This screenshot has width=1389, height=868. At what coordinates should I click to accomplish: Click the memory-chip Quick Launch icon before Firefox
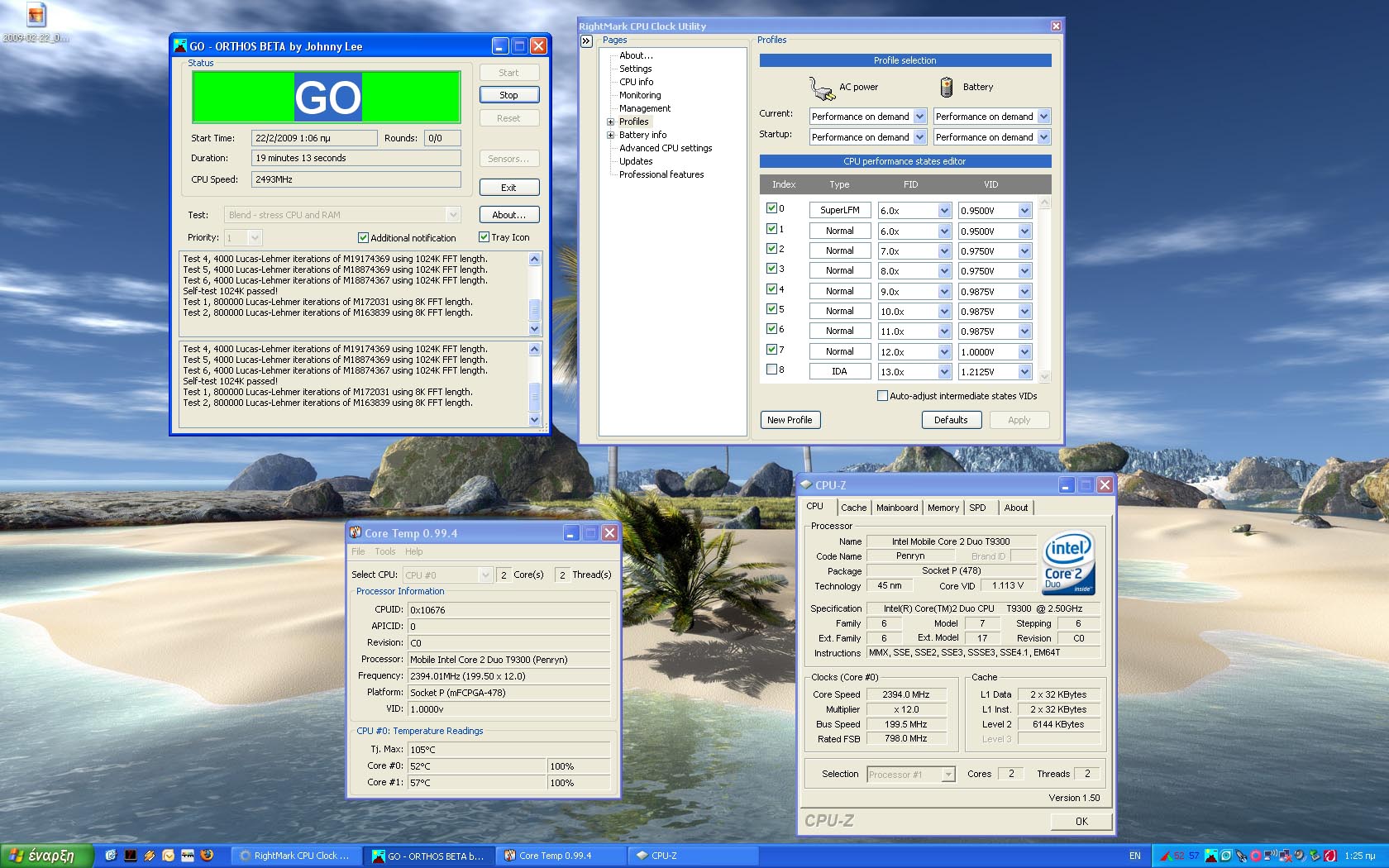(187, 856)
